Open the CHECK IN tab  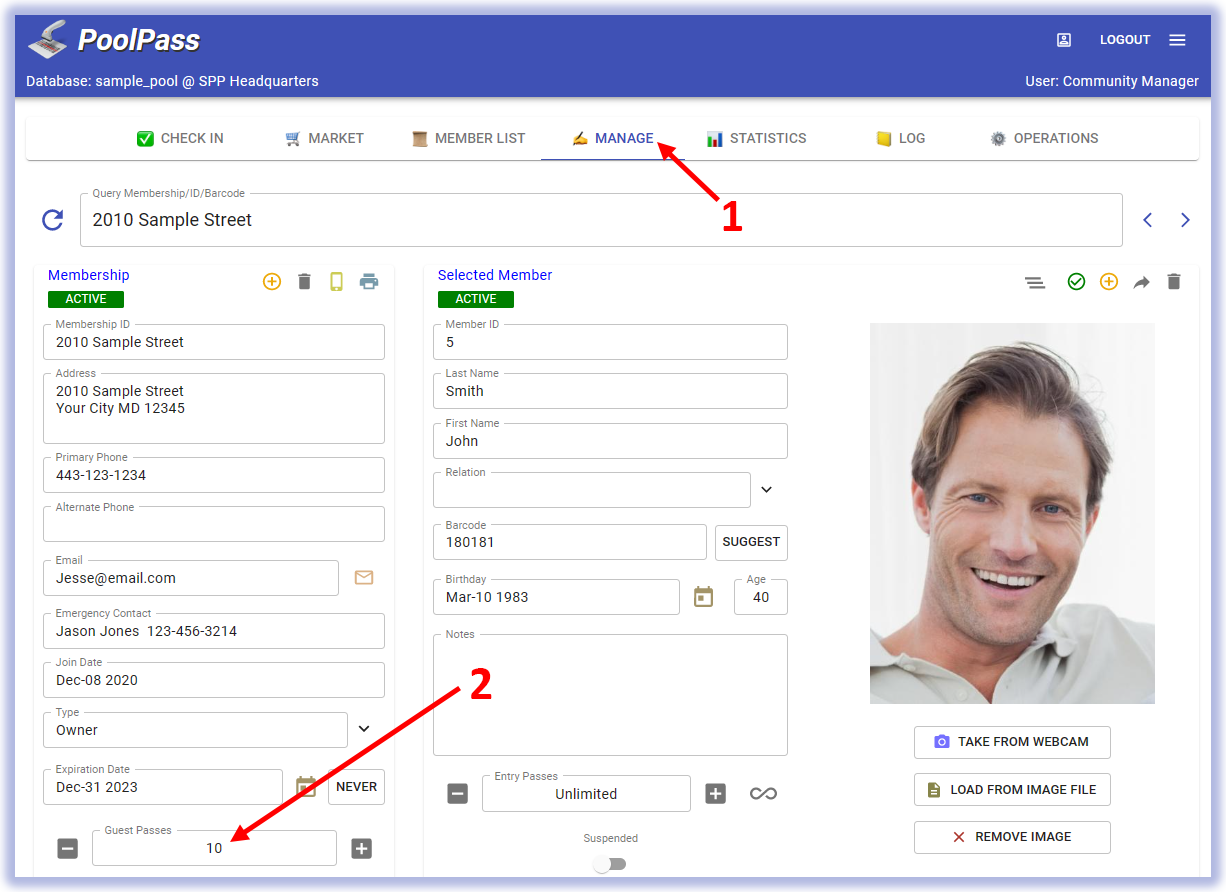[x=181, y=138]
